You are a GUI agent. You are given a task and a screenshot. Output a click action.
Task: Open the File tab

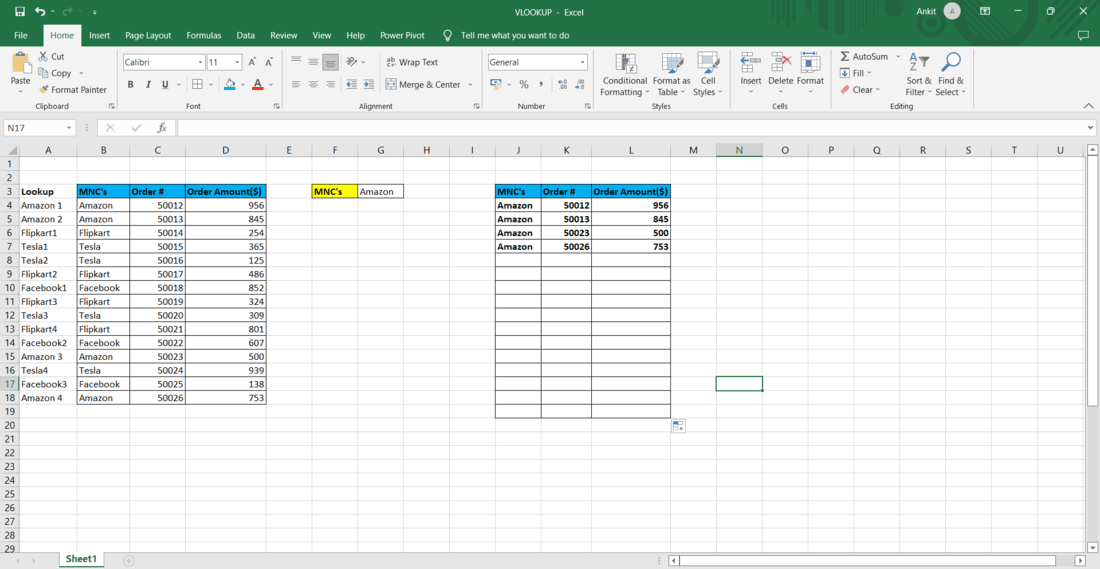coord(21,35)
